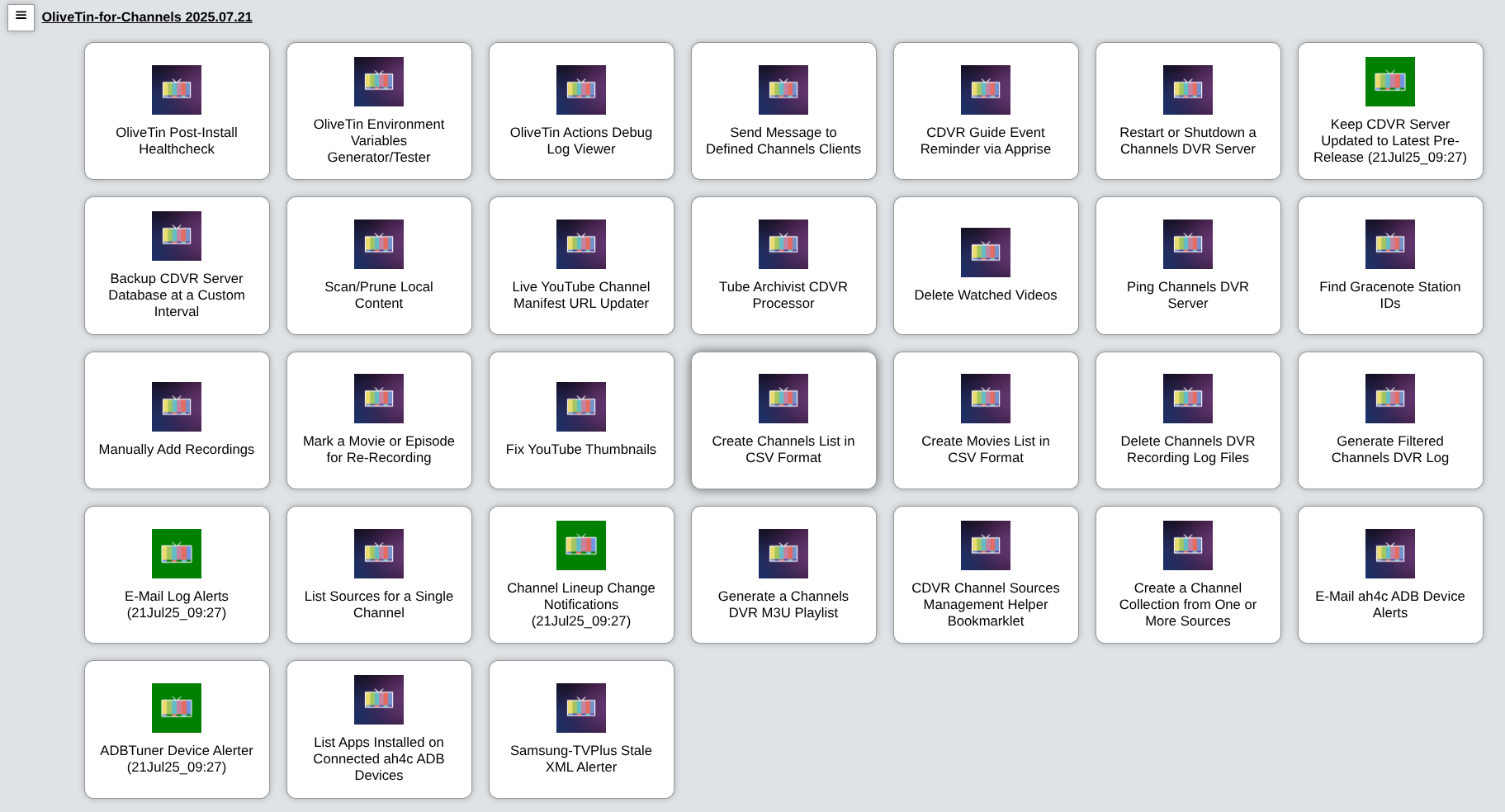This screenshot has height=812, width=1505.
Task: Click the OliveTin Post-Install Healthcheck icon
Action: (177, 90)
